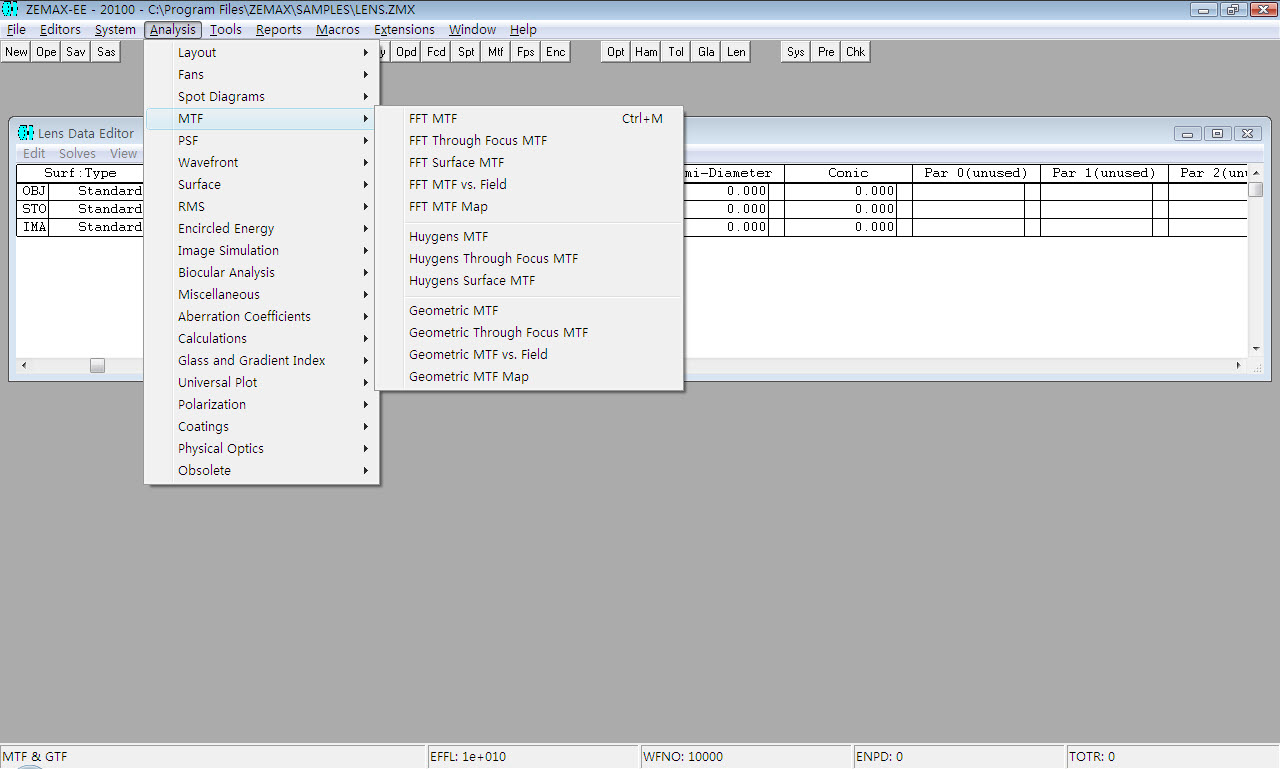The image size is (1280, 769).
Task: Click the Opd toolbar button
Action: click(406, 52)
